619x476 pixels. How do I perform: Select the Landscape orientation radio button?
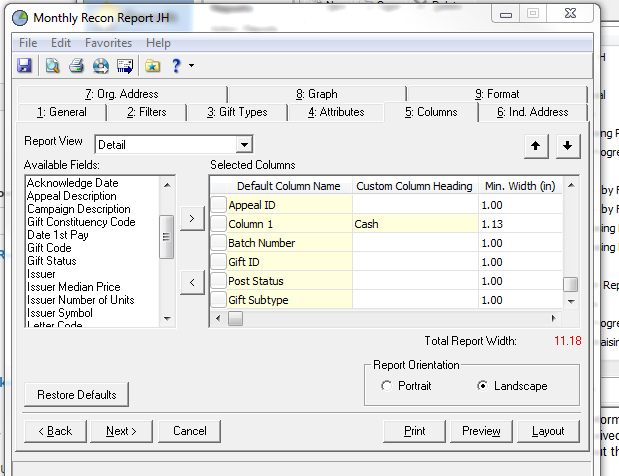(x=482, y=386)
